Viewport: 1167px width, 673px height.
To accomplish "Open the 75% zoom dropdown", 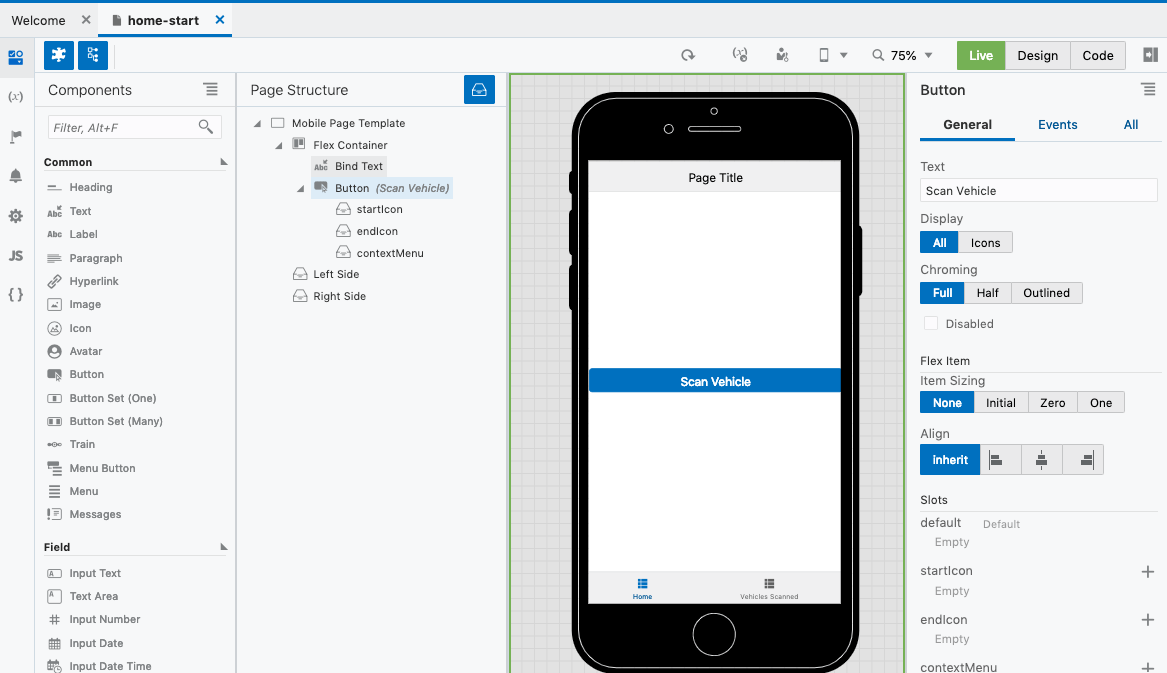I will coord(903,56).
